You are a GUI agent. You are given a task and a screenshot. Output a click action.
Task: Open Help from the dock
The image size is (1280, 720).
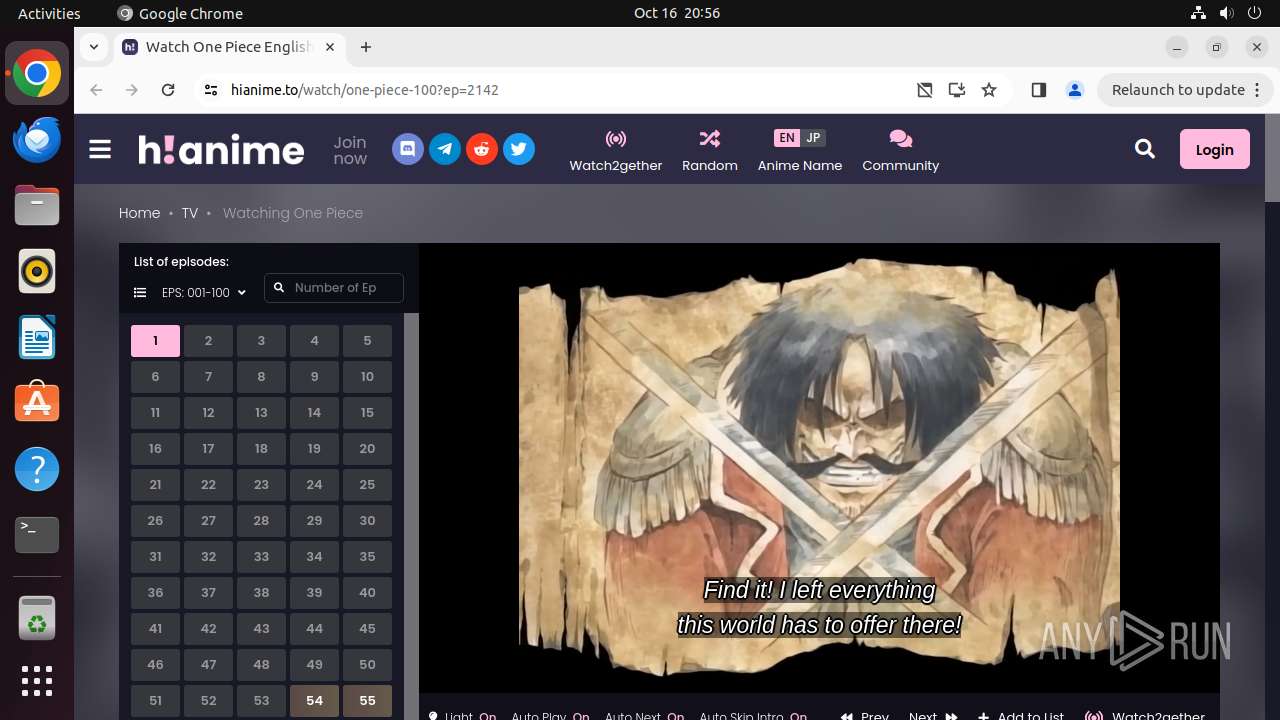[37, 469]
